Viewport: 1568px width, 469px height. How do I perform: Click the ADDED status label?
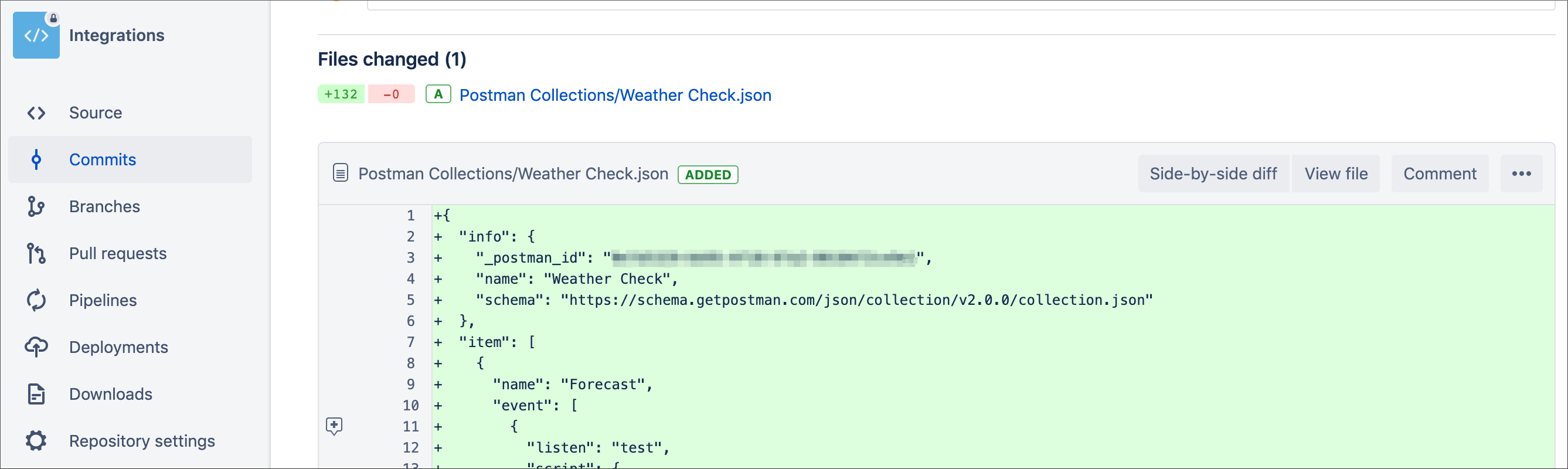[x=708, y=175]
